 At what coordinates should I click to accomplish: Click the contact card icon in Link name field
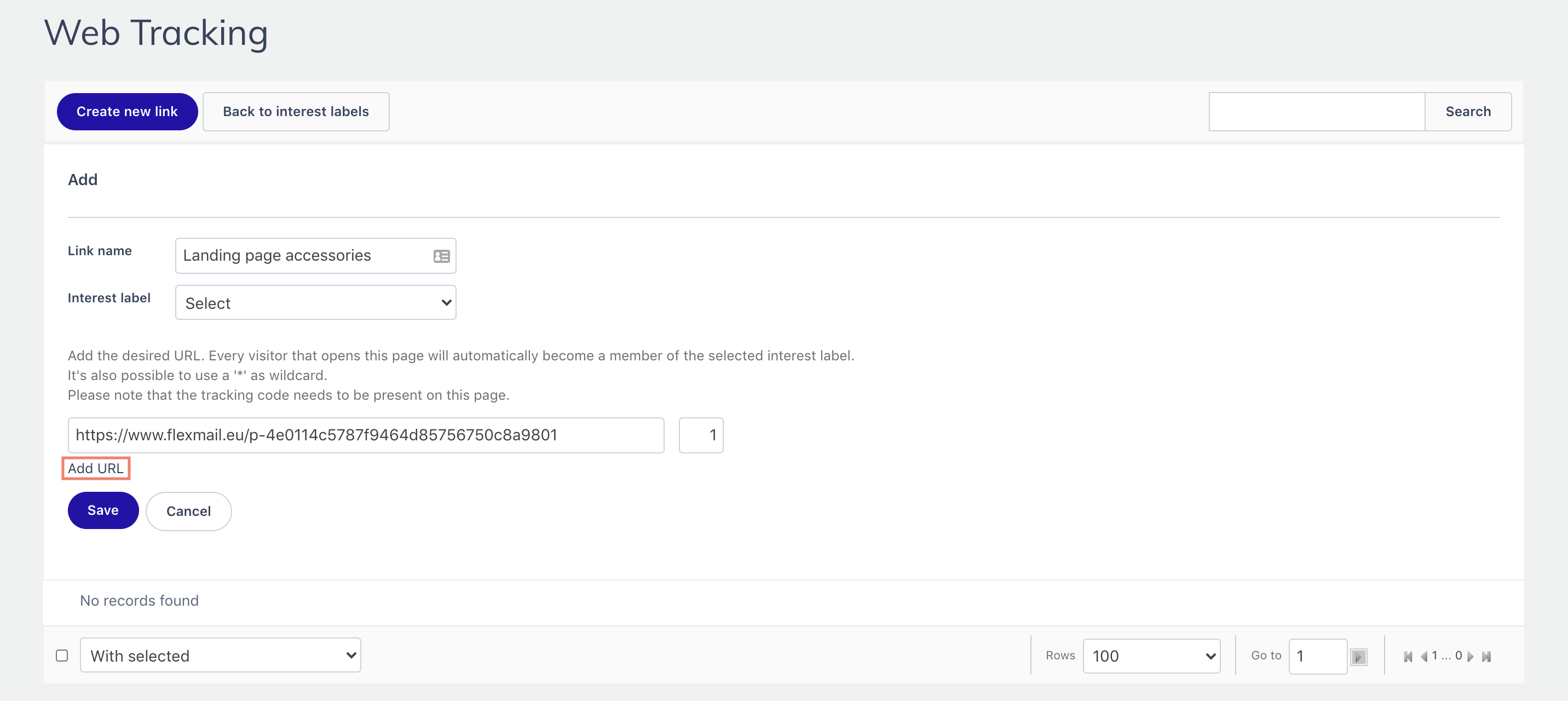click(441, 256)
